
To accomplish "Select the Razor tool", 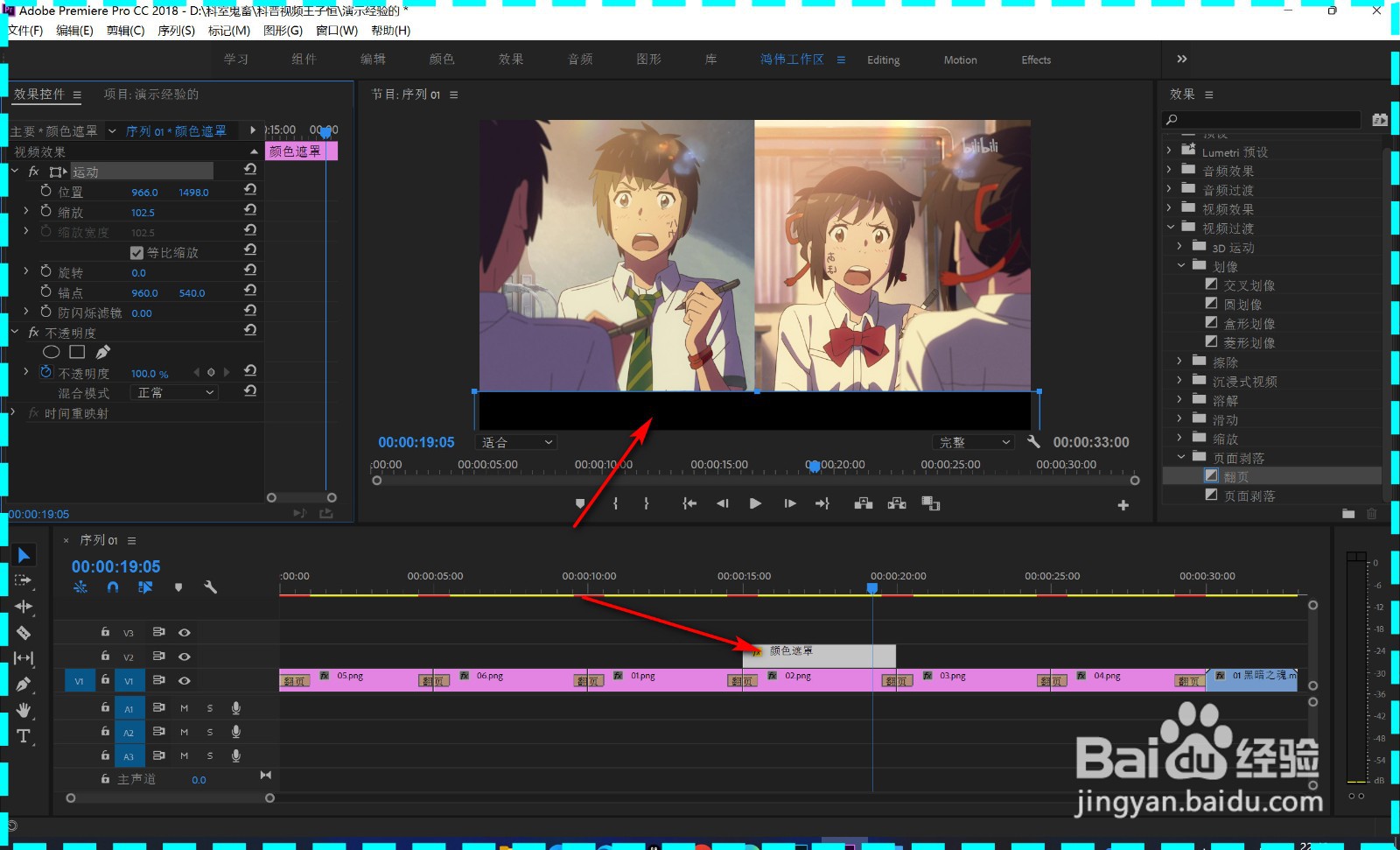I will coord(24,632).
